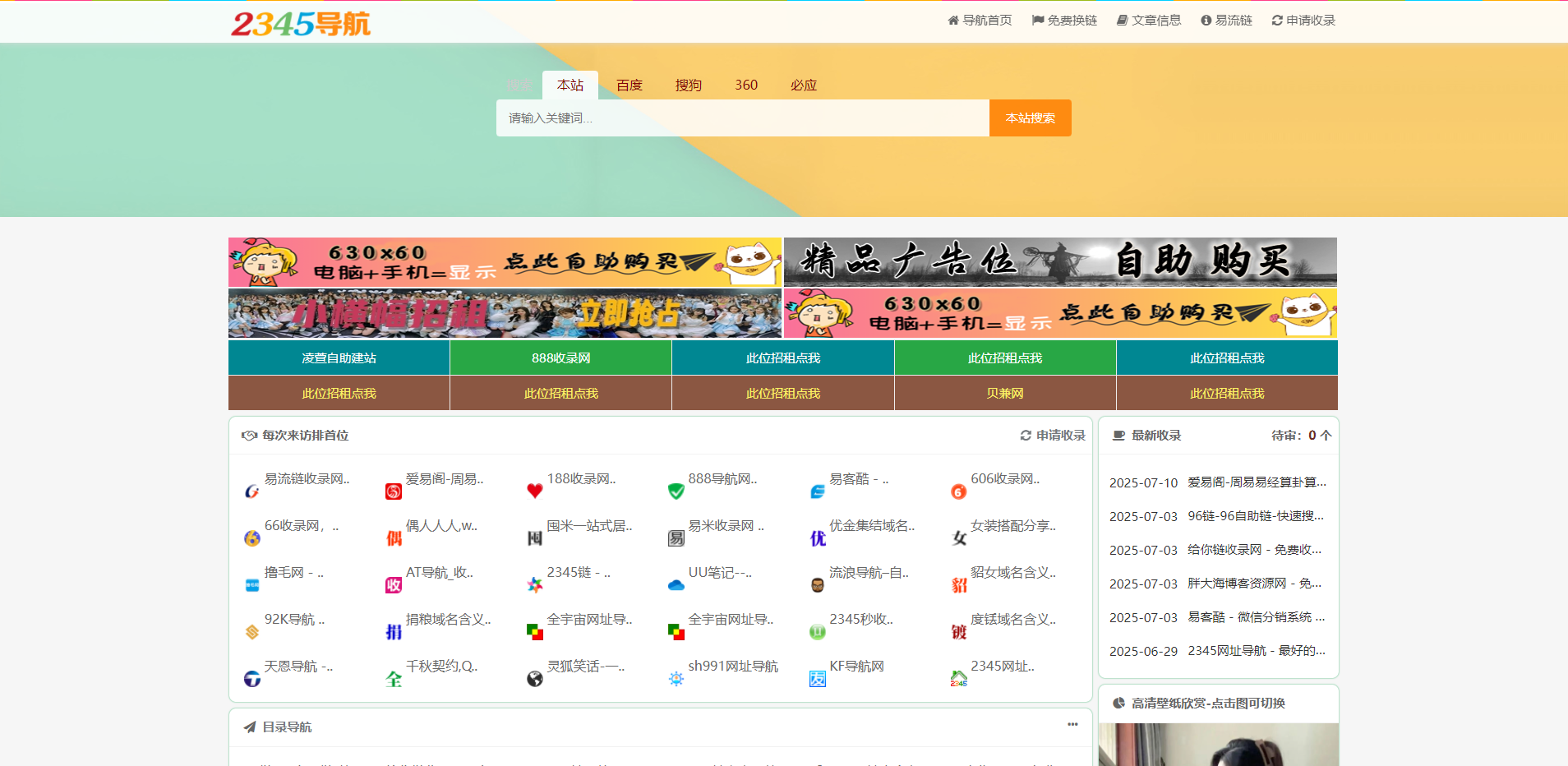Click the gear favicon of sh991网址导航

click(x=676, y=679)
